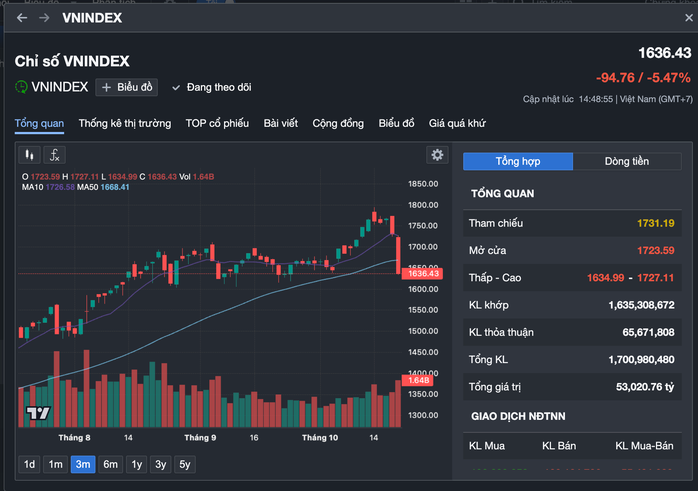Open chart settings gear icon
Screen dimensions: 698x491
(x=436, y=155)
